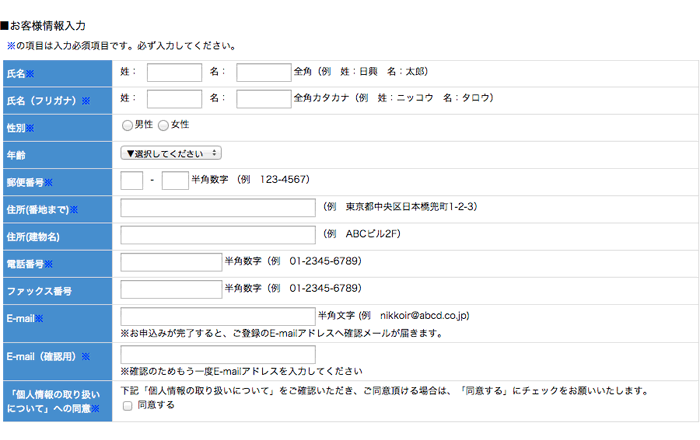Click the example email nikkoir@abcd.co.jp
Image resolution: width=700 pixels, height=440 pixels.
pyautogui.click(x=425, y=315)
